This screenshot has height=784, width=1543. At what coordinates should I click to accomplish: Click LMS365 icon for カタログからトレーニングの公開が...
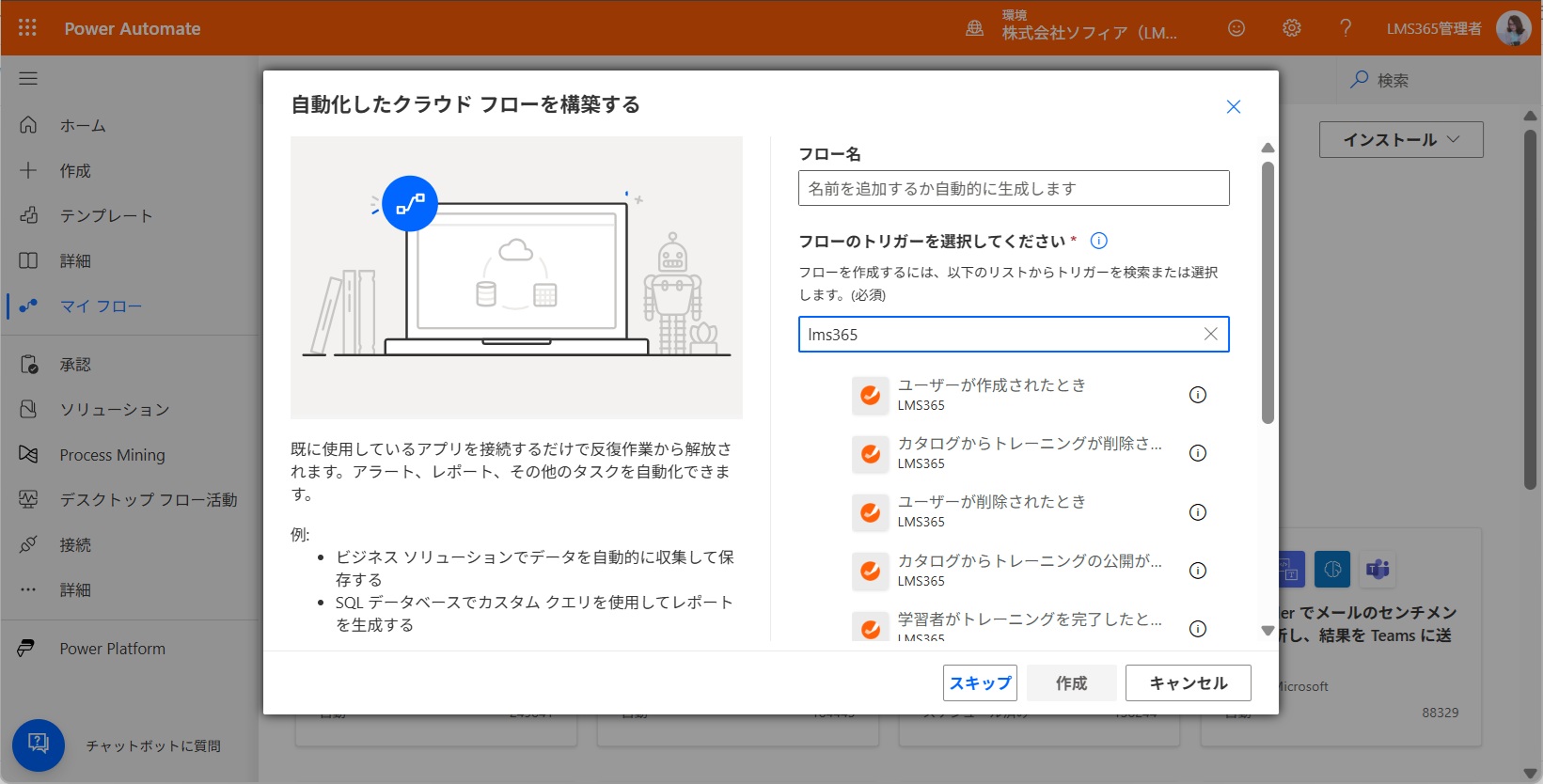point(871,571)
